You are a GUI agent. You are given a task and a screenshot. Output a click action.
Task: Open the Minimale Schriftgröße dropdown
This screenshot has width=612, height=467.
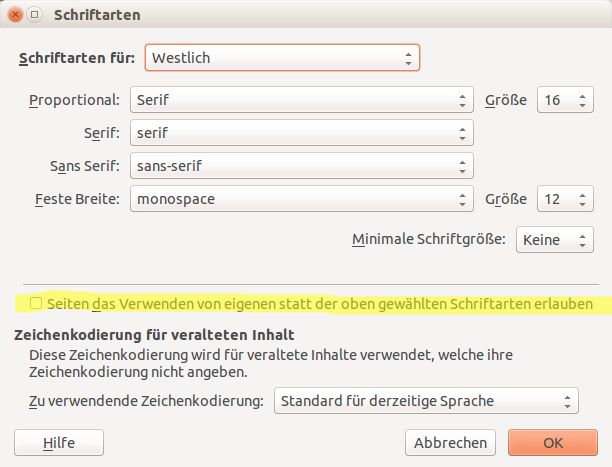click(x=554, y=240)
